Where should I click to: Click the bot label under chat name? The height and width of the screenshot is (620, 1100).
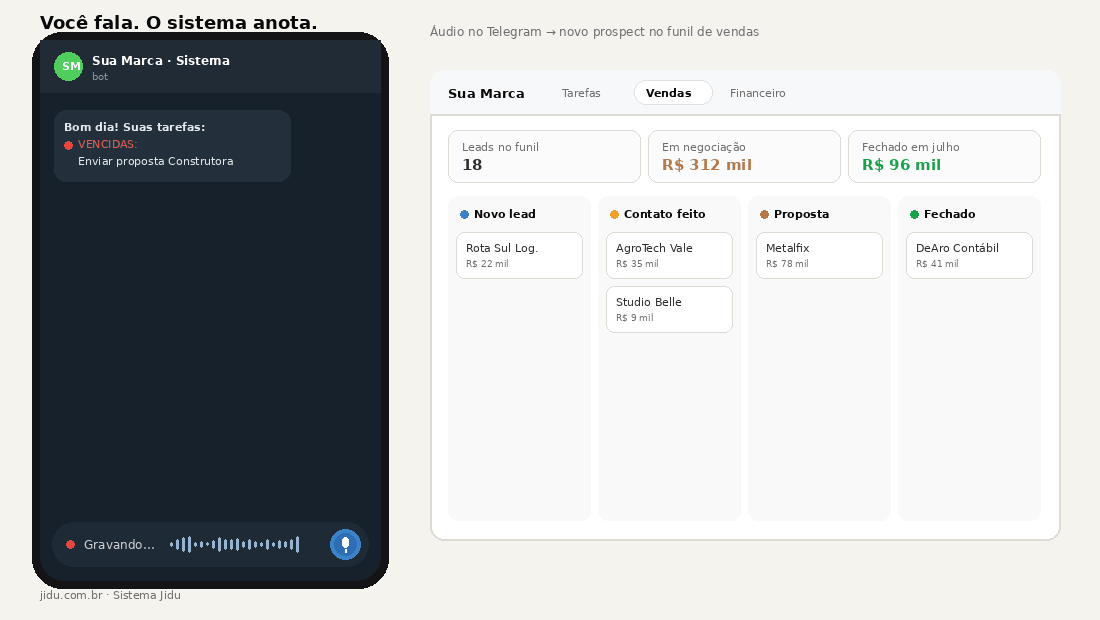(x=100, y=76)
